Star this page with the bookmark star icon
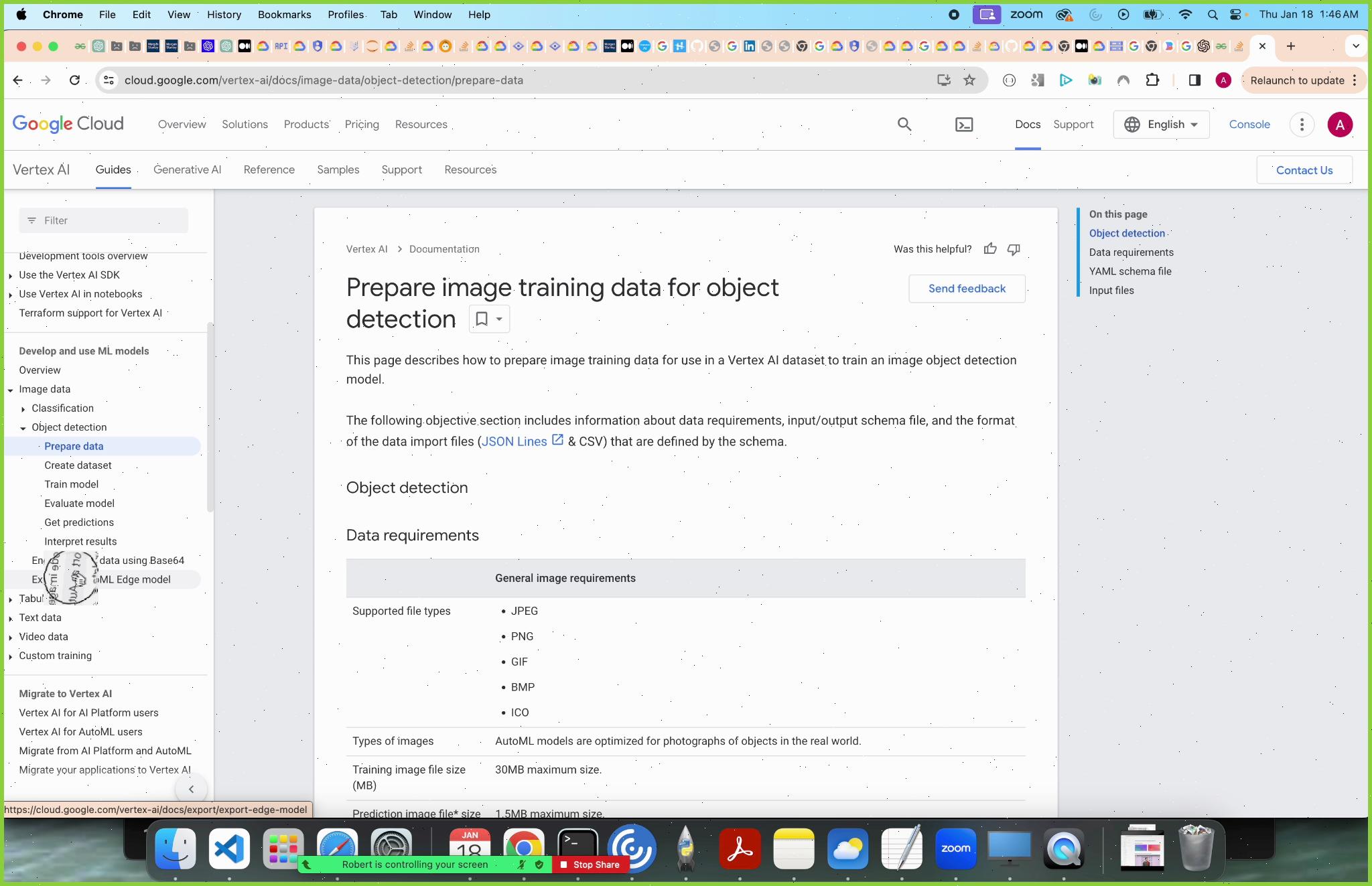The width and height of the screenshot is (1372, 886). (x=969, y=80)
